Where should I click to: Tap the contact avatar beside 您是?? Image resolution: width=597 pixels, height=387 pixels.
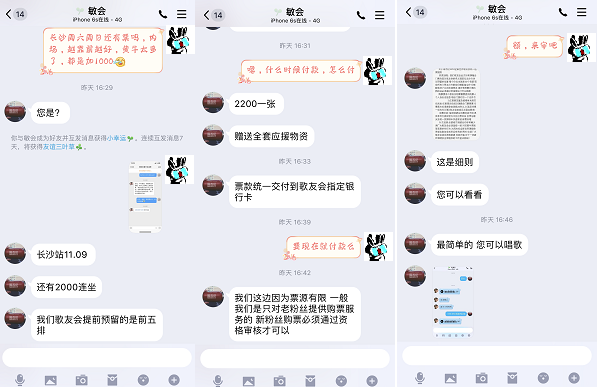tap(15, 112)
